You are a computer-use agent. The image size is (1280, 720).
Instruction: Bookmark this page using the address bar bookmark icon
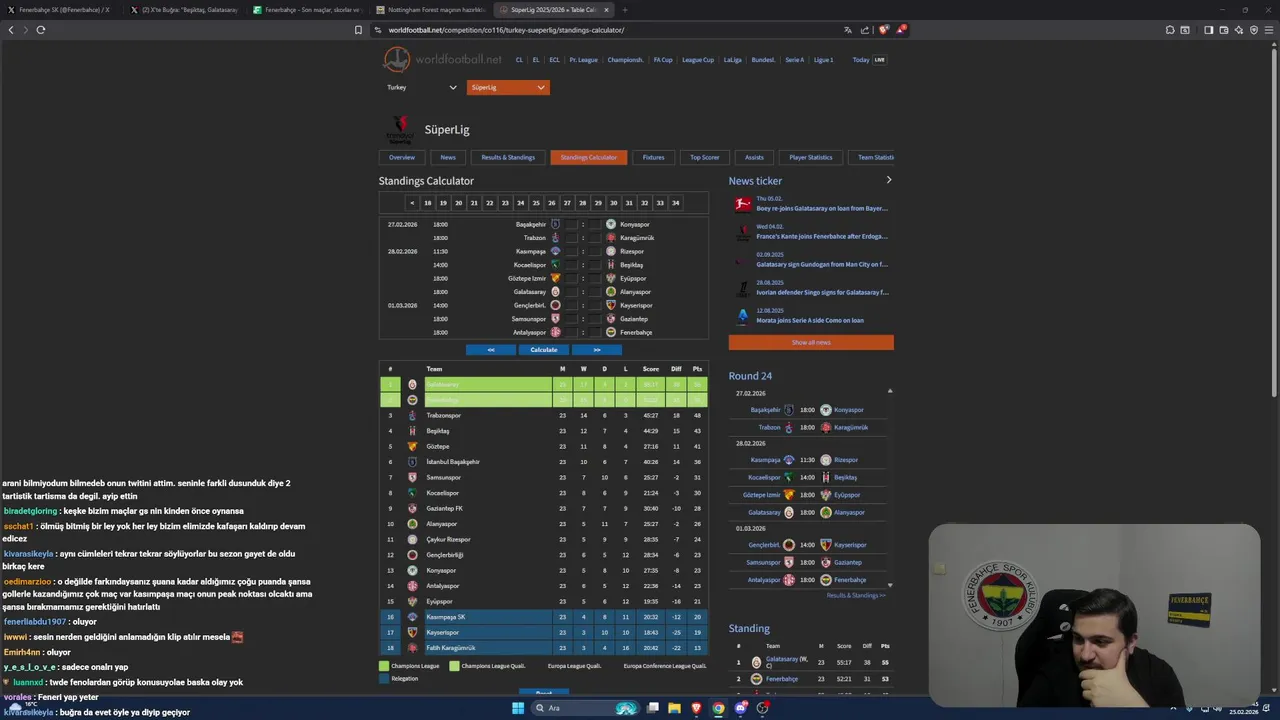pos(359,30)
